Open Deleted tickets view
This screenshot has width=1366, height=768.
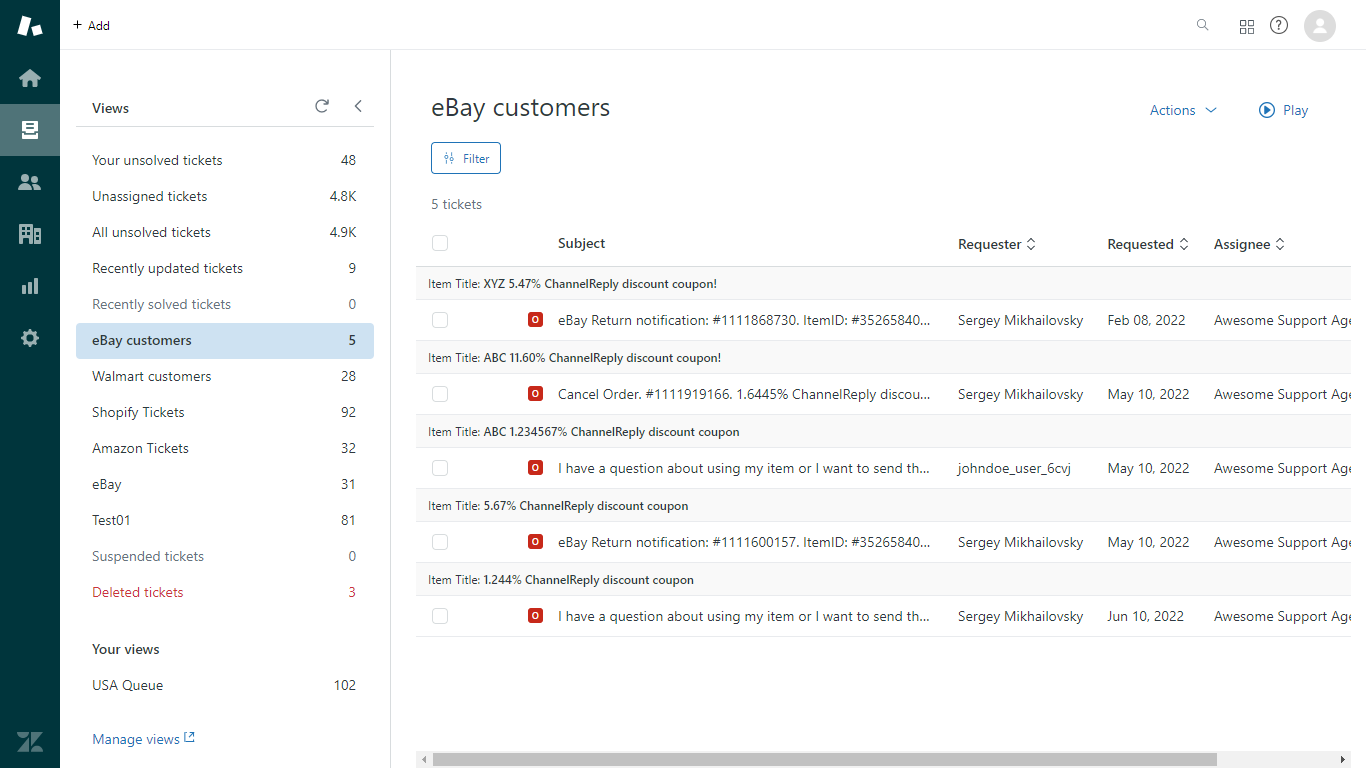[x=225, y=592]
